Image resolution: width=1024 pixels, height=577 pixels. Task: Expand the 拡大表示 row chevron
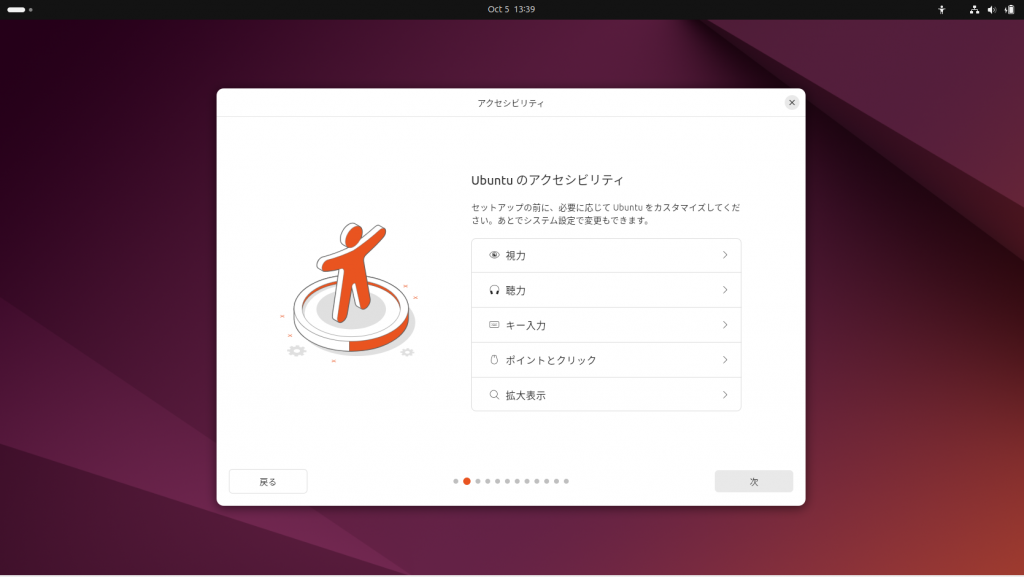pos(724,395)
